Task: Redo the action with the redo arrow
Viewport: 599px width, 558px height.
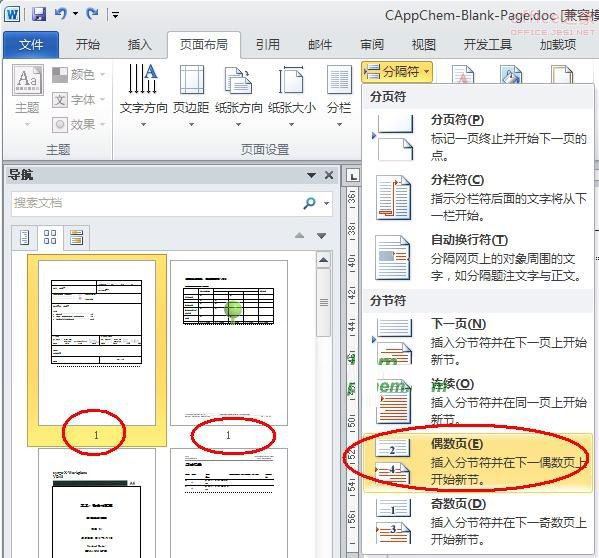Action: (92, 15)
